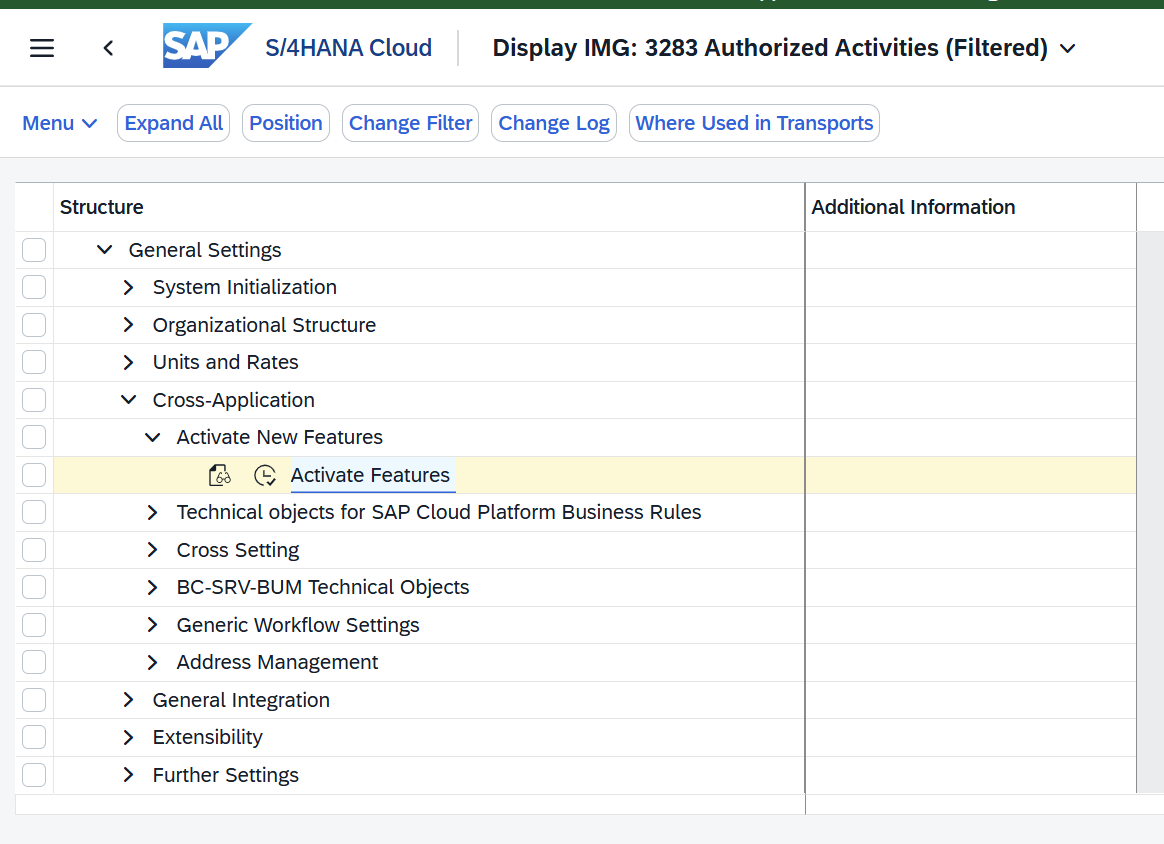Expand BC-SRV-BUM Technical Objects node

pos(152,587)
